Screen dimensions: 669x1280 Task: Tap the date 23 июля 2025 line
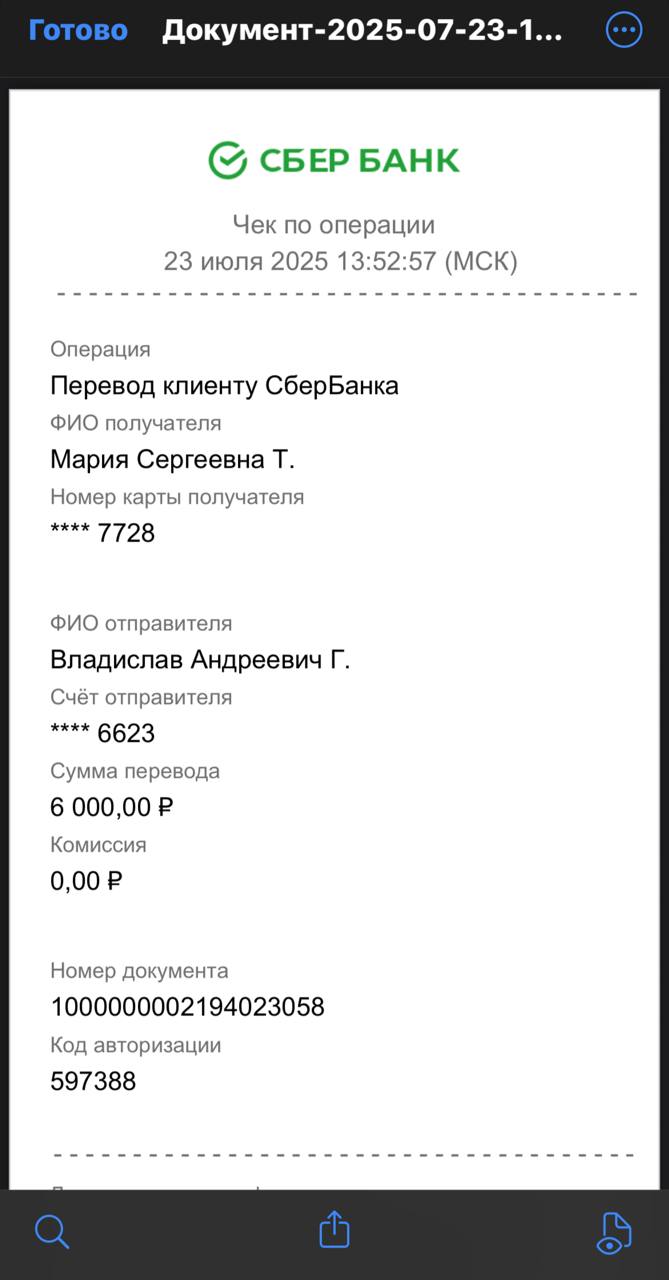(x=341, y=262)
